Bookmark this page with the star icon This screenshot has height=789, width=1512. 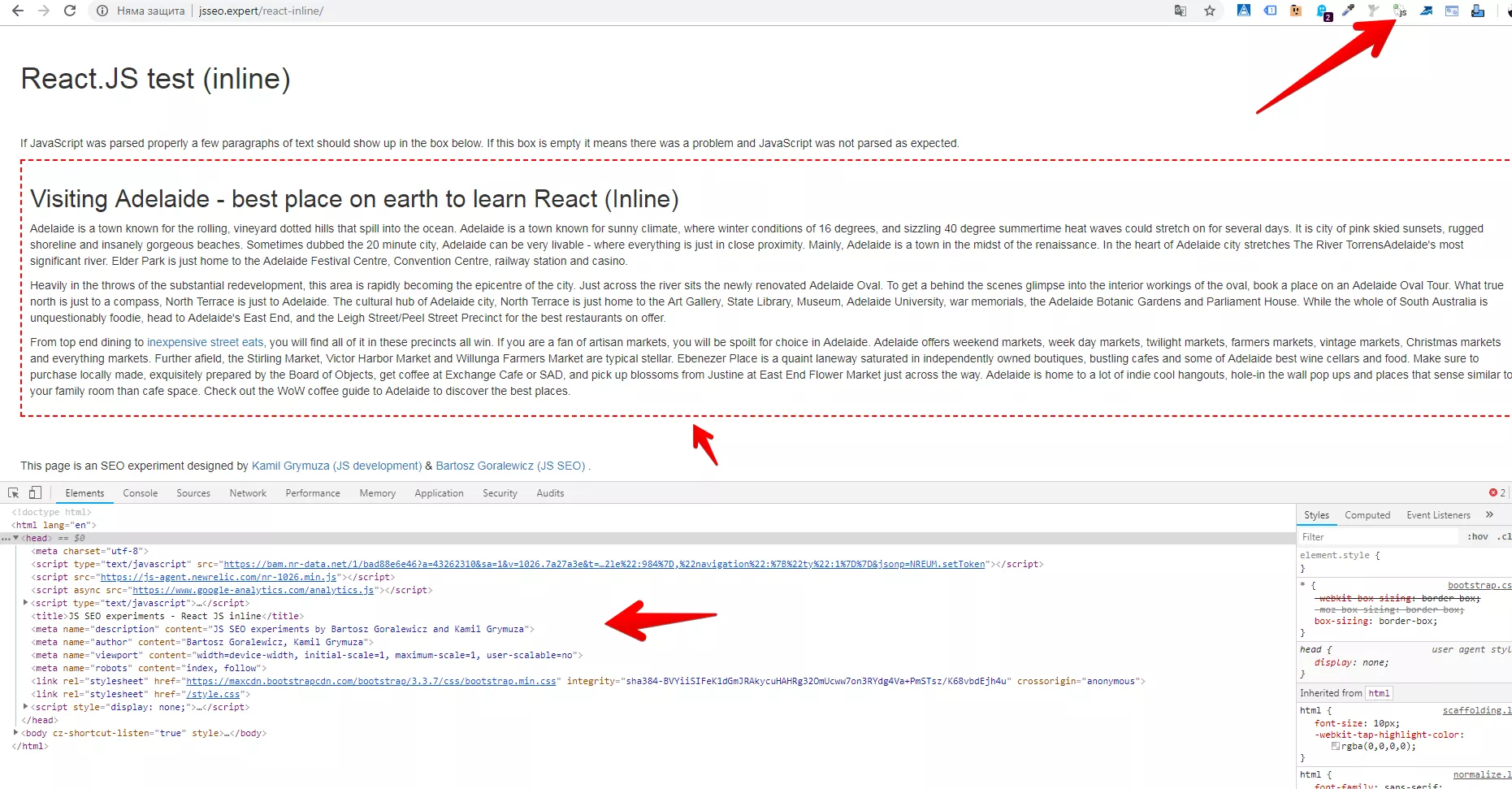tap(1210, 11)
